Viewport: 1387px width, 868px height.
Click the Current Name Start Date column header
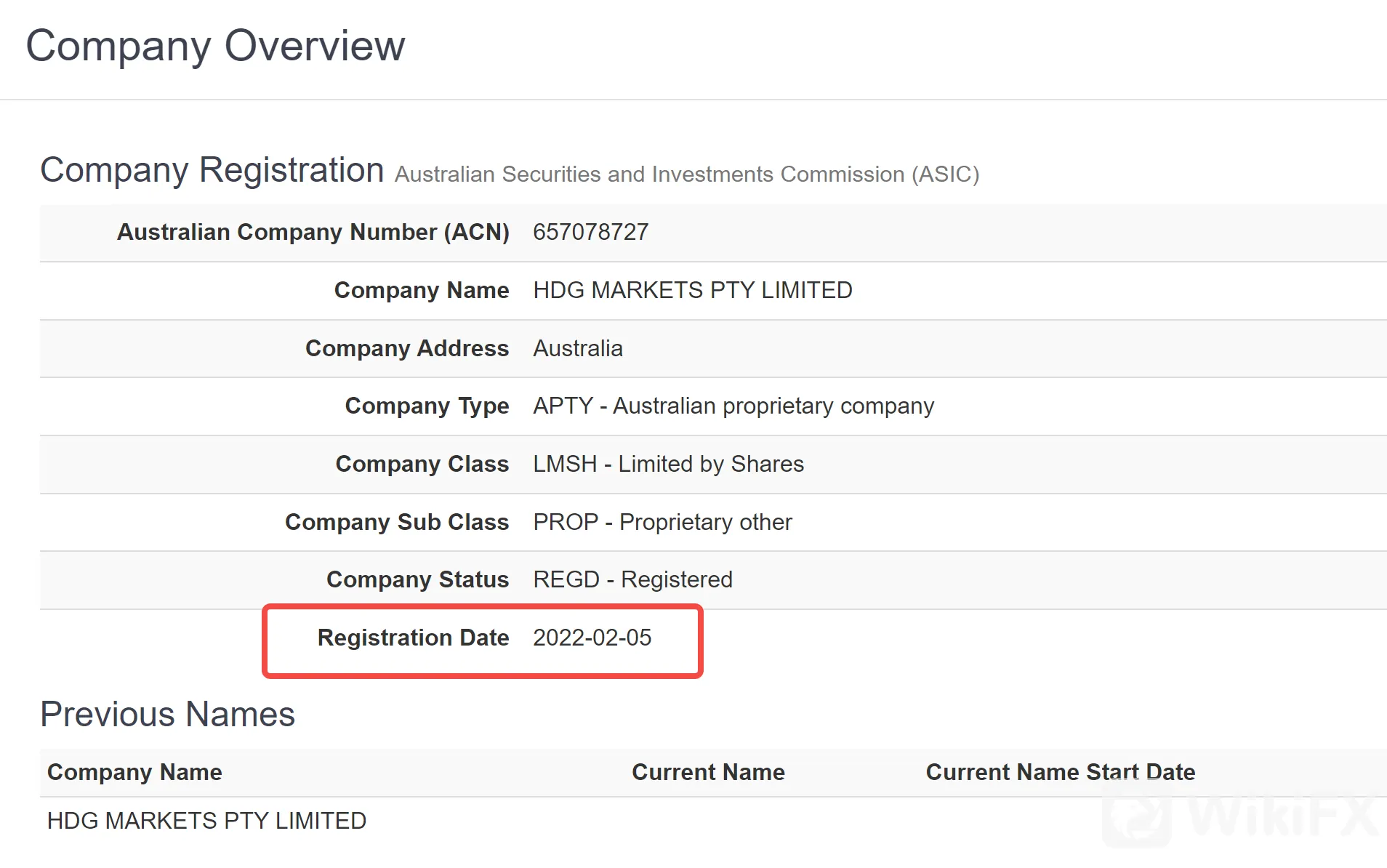click(1061, 772)
